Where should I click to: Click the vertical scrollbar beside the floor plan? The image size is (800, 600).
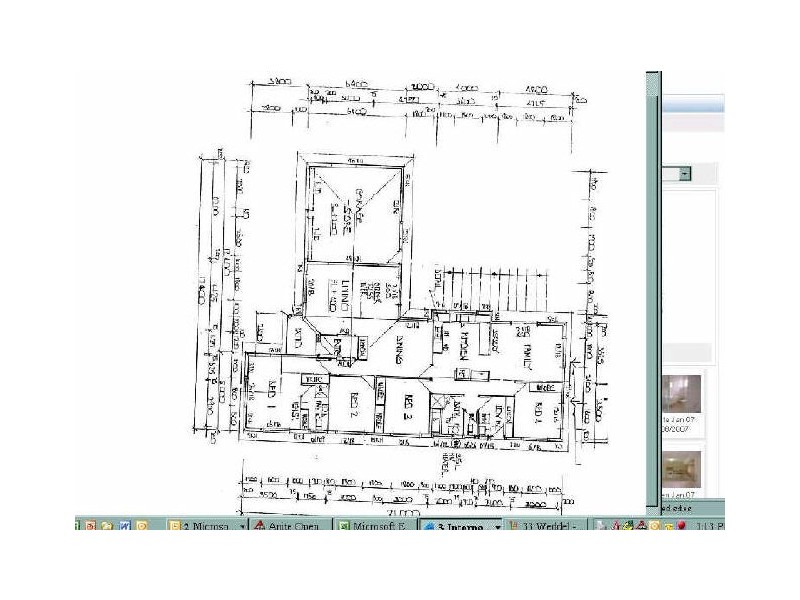652,300
